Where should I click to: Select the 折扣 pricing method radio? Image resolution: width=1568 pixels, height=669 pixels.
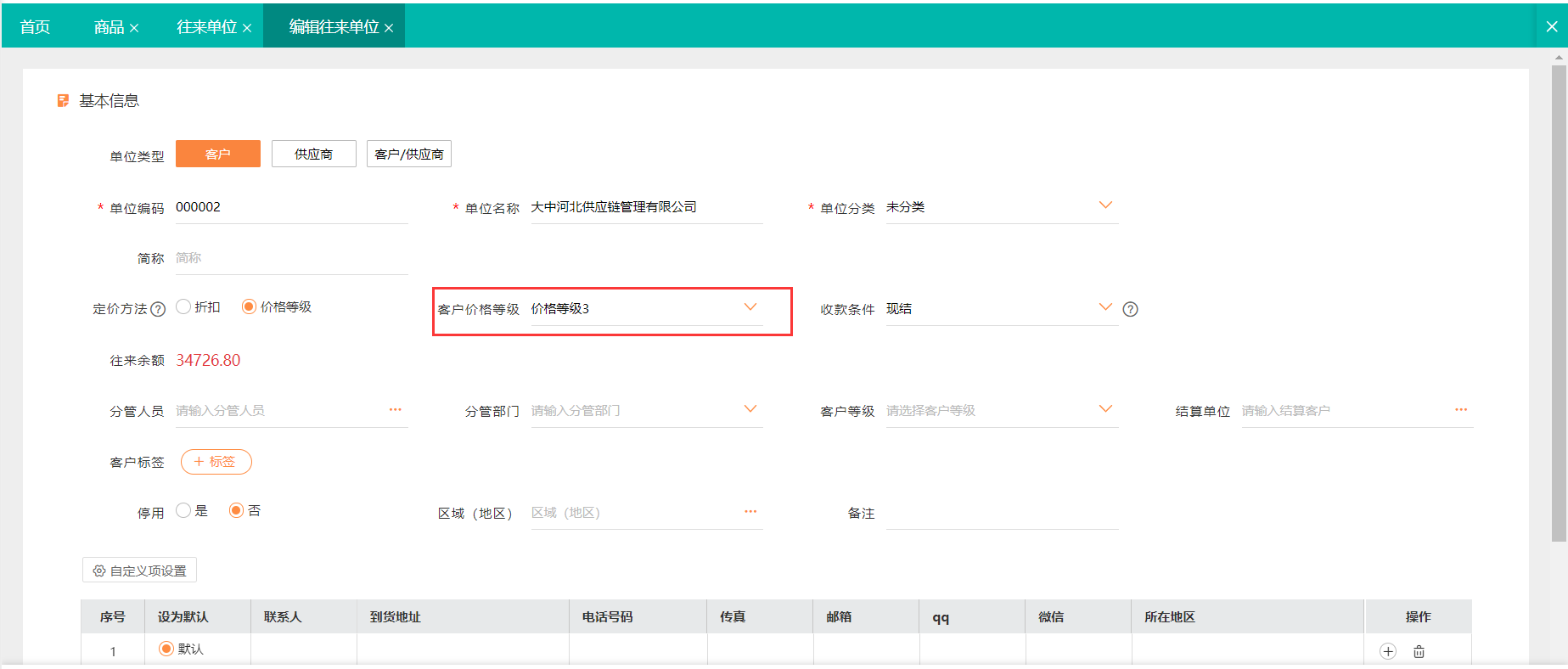[x=183, y=306]
